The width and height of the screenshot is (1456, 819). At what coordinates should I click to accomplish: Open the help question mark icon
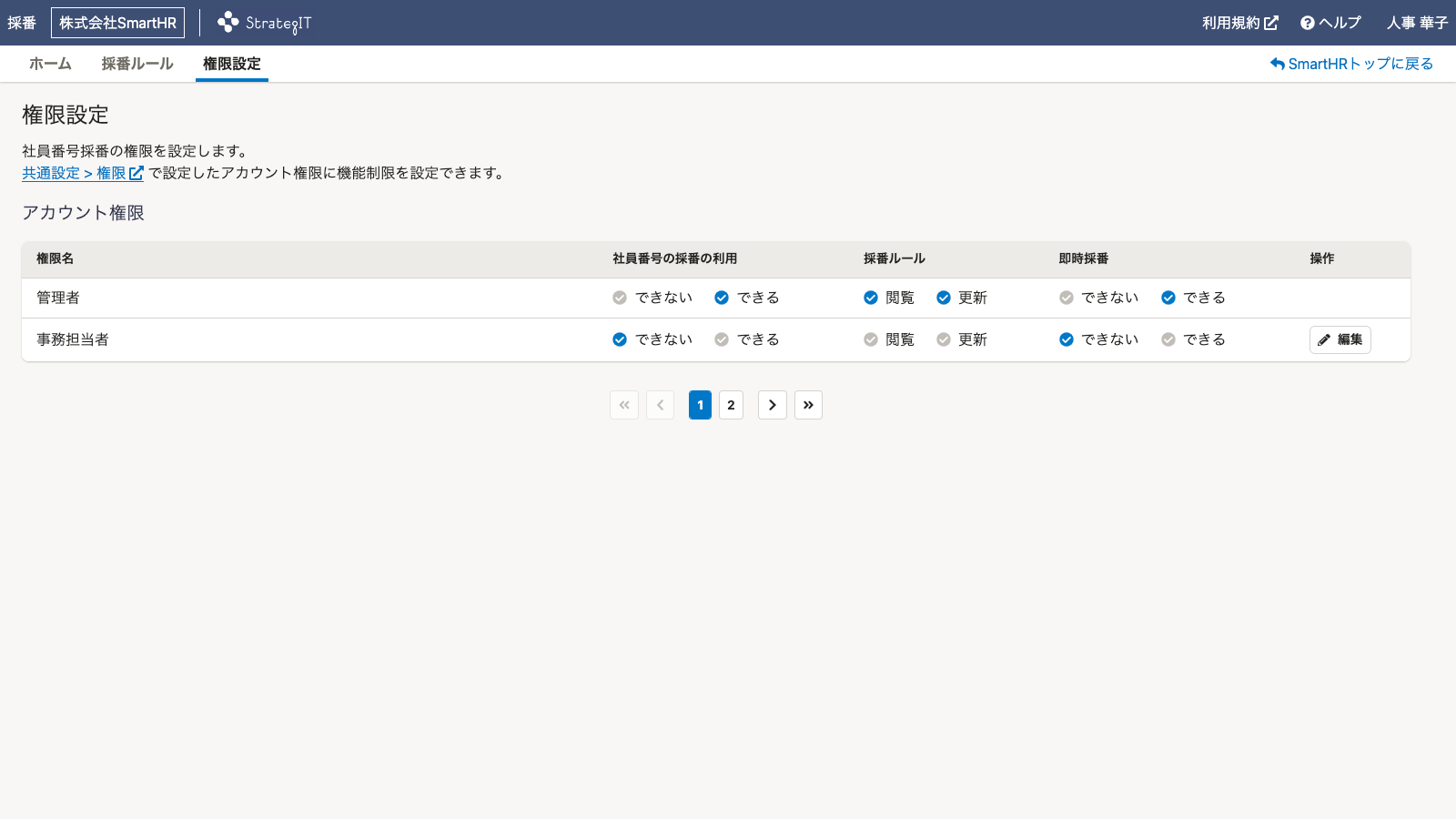pyautogui.click(x=1307, y=23)
